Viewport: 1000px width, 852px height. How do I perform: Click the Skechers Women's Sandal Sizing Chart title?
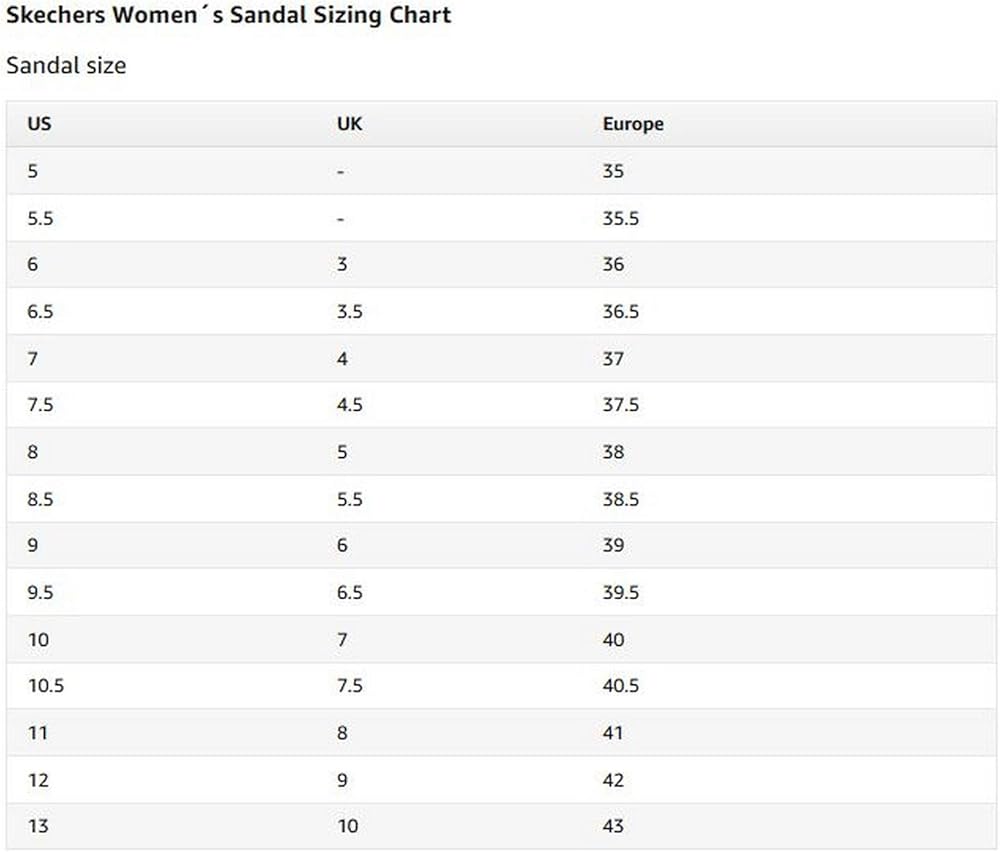(x=228, y=16)
